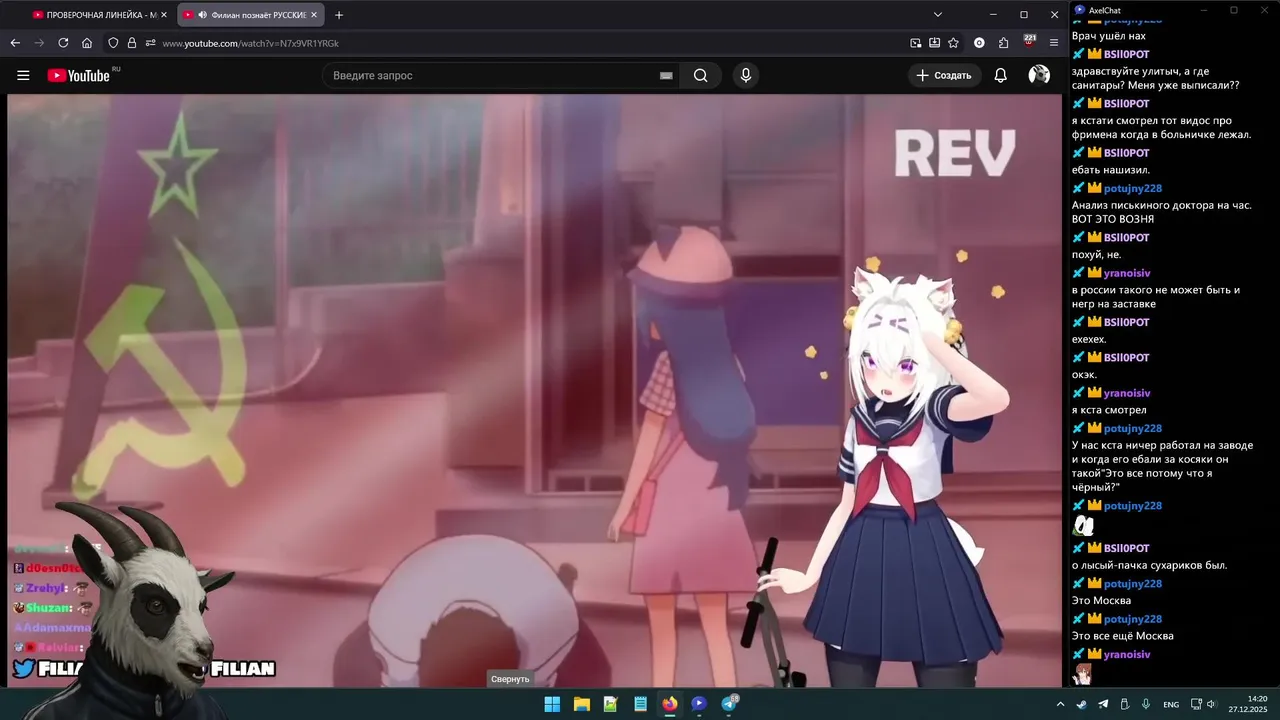Click the AxelChat message 'я кста смотрел'
The height and width of the screenshot is (720, 1280).
[x=1109, y=410]
